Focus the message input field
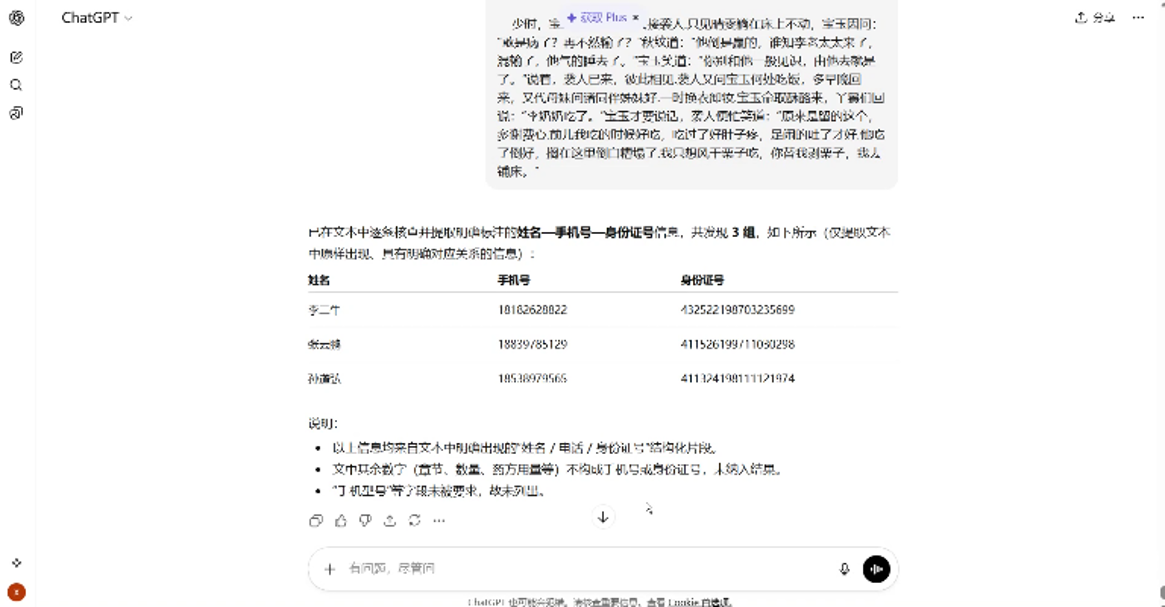 click(x=587, y=569)
